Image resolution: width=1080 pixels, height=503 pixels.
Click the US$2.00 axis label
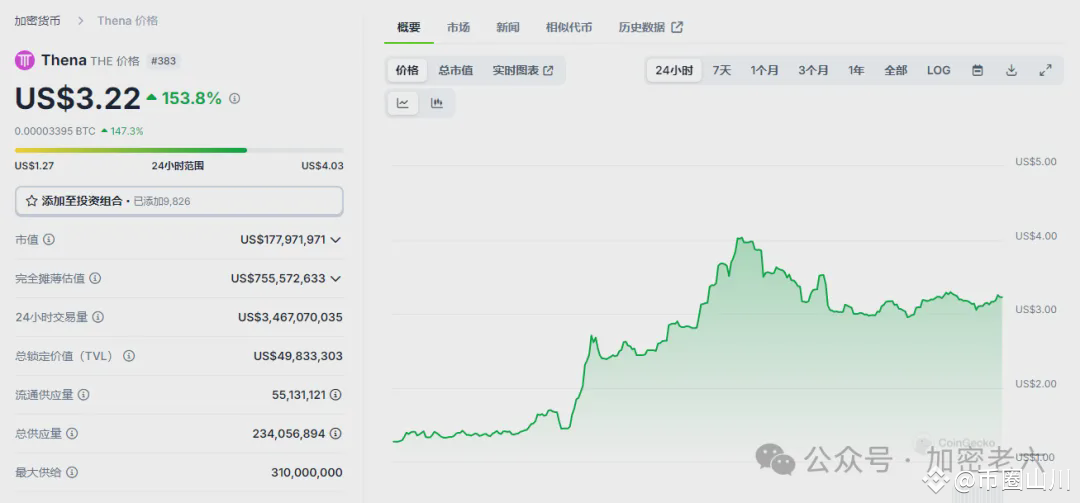(1035, 383)
